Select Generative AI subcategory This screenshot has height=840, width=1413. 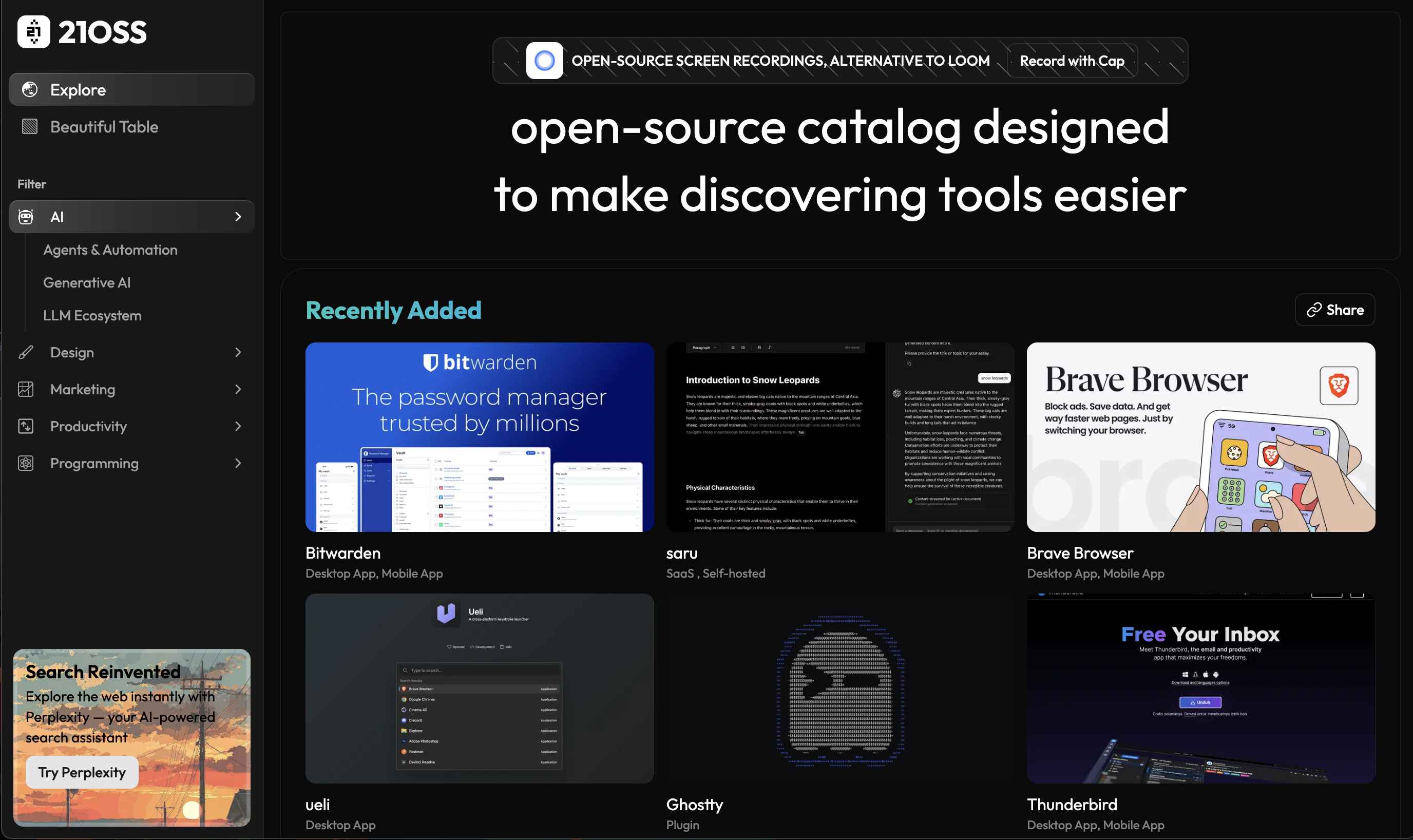point(87,282)
